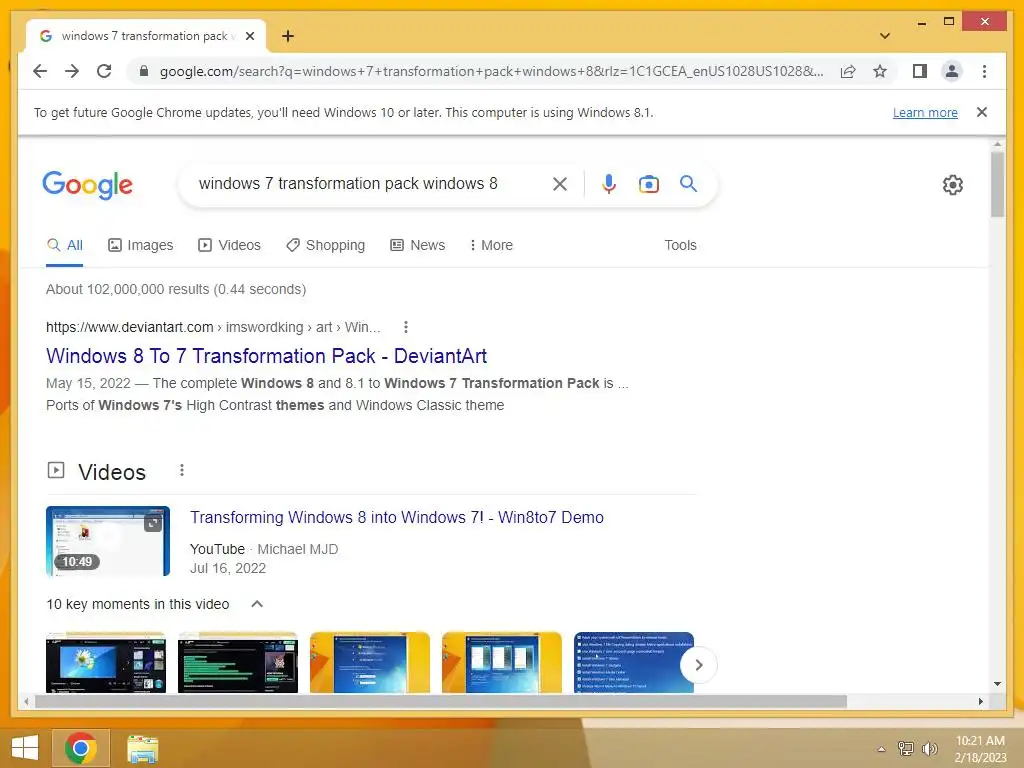Click the deviantart.com result URL
This screenshot has height=768, width=1024.
[213, 327]
